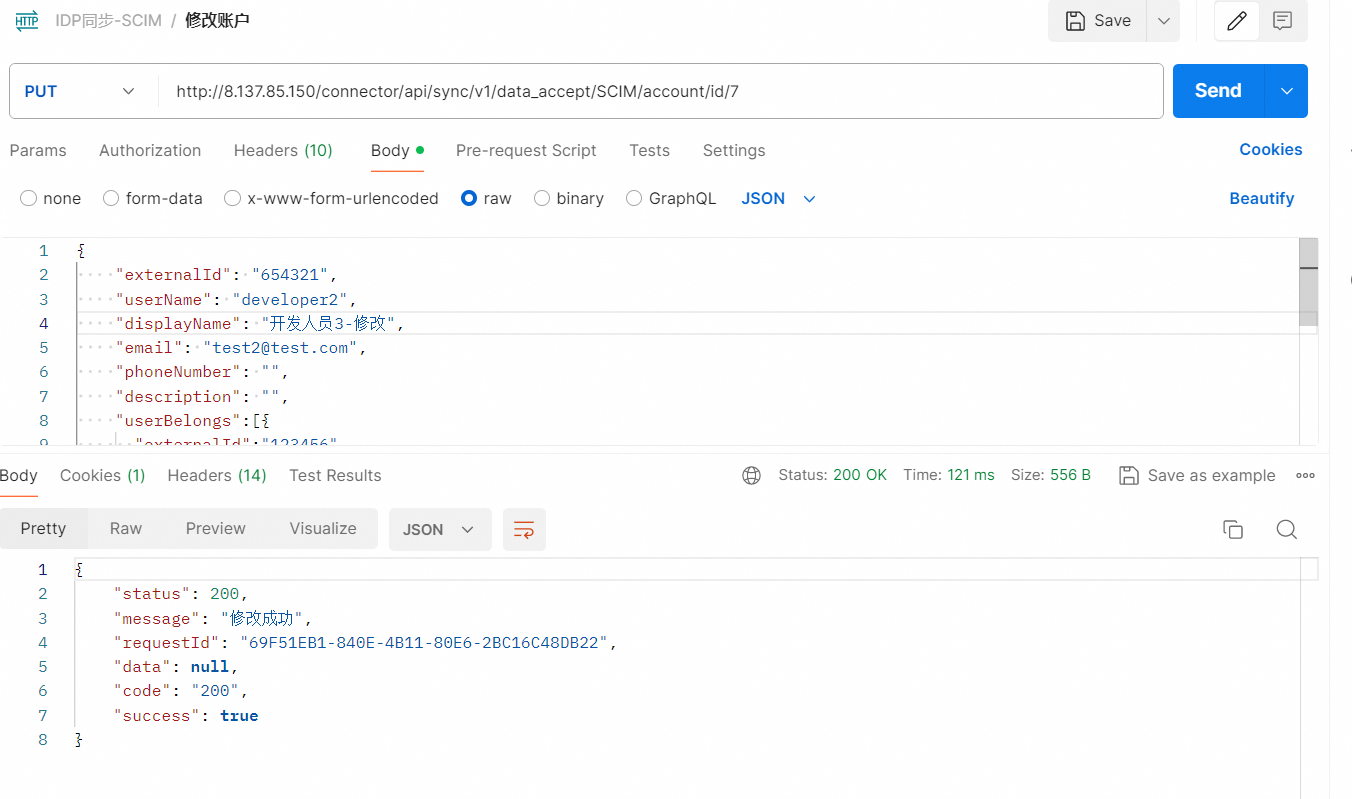Select the form-data body type
This screenshot has width=1352, height=799.
click(111, 198)
